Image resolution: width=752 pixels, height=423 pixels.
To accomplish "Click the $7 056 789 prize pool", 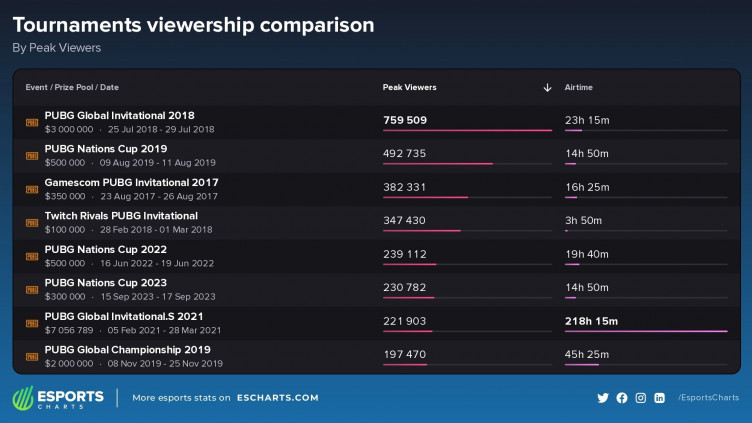I will click(x=69, y=330).
